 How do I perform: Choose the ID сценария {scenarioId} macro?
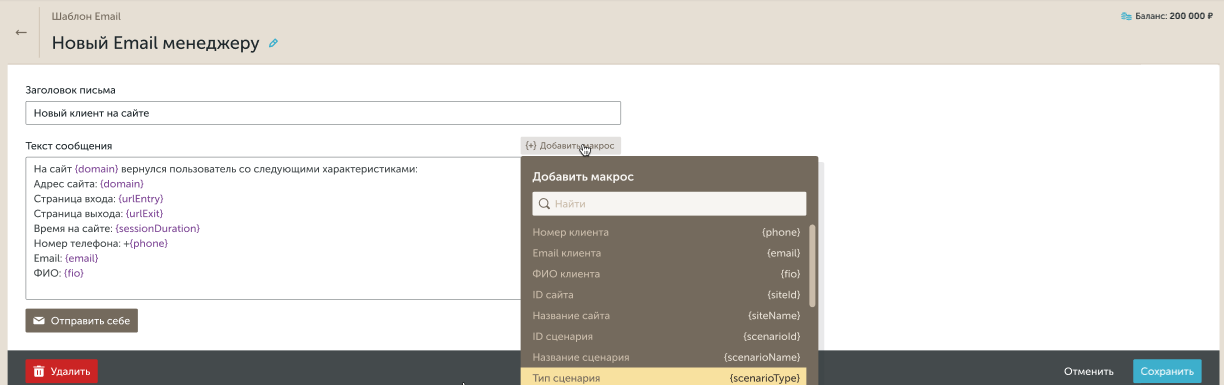pos(667,337)
